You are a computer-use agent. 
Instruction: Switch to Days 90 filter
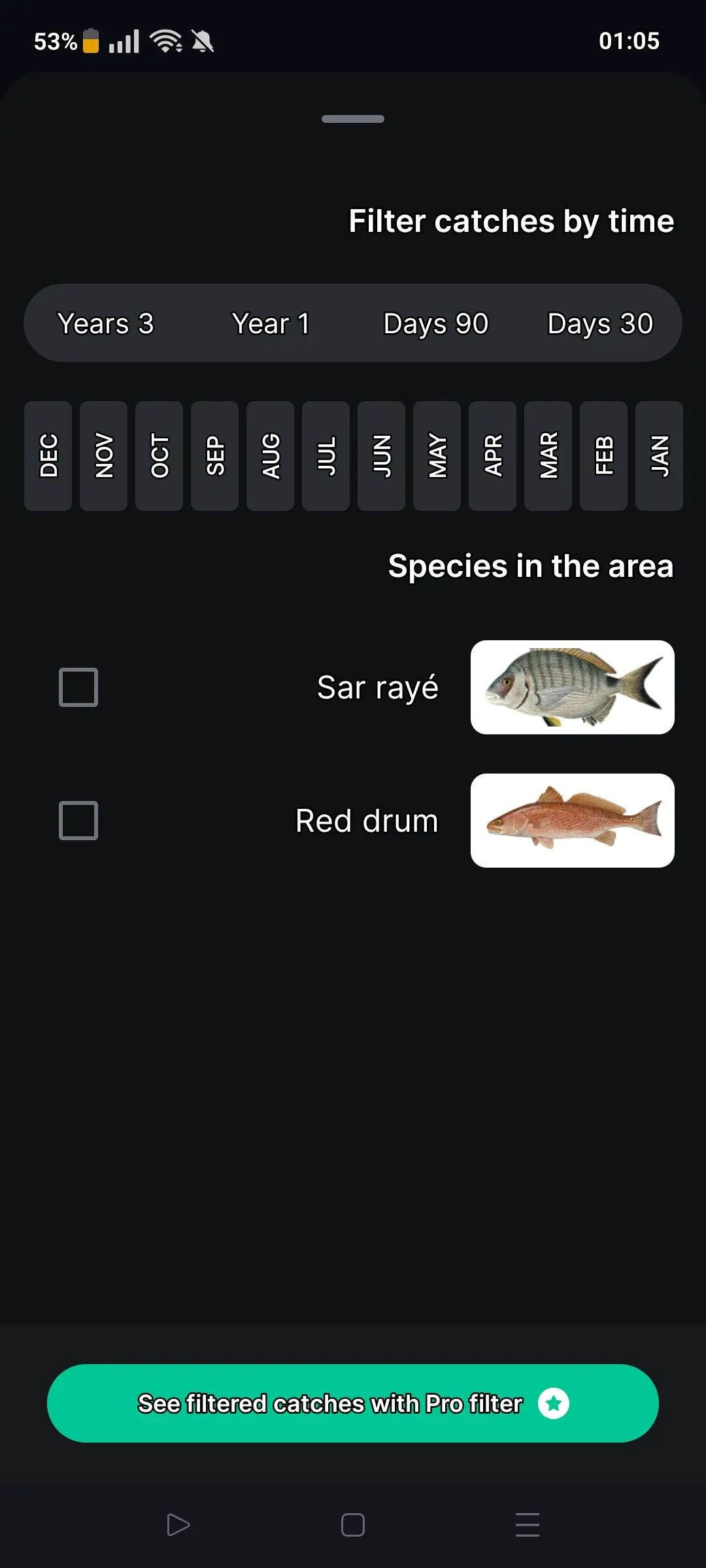click(435, 323)
